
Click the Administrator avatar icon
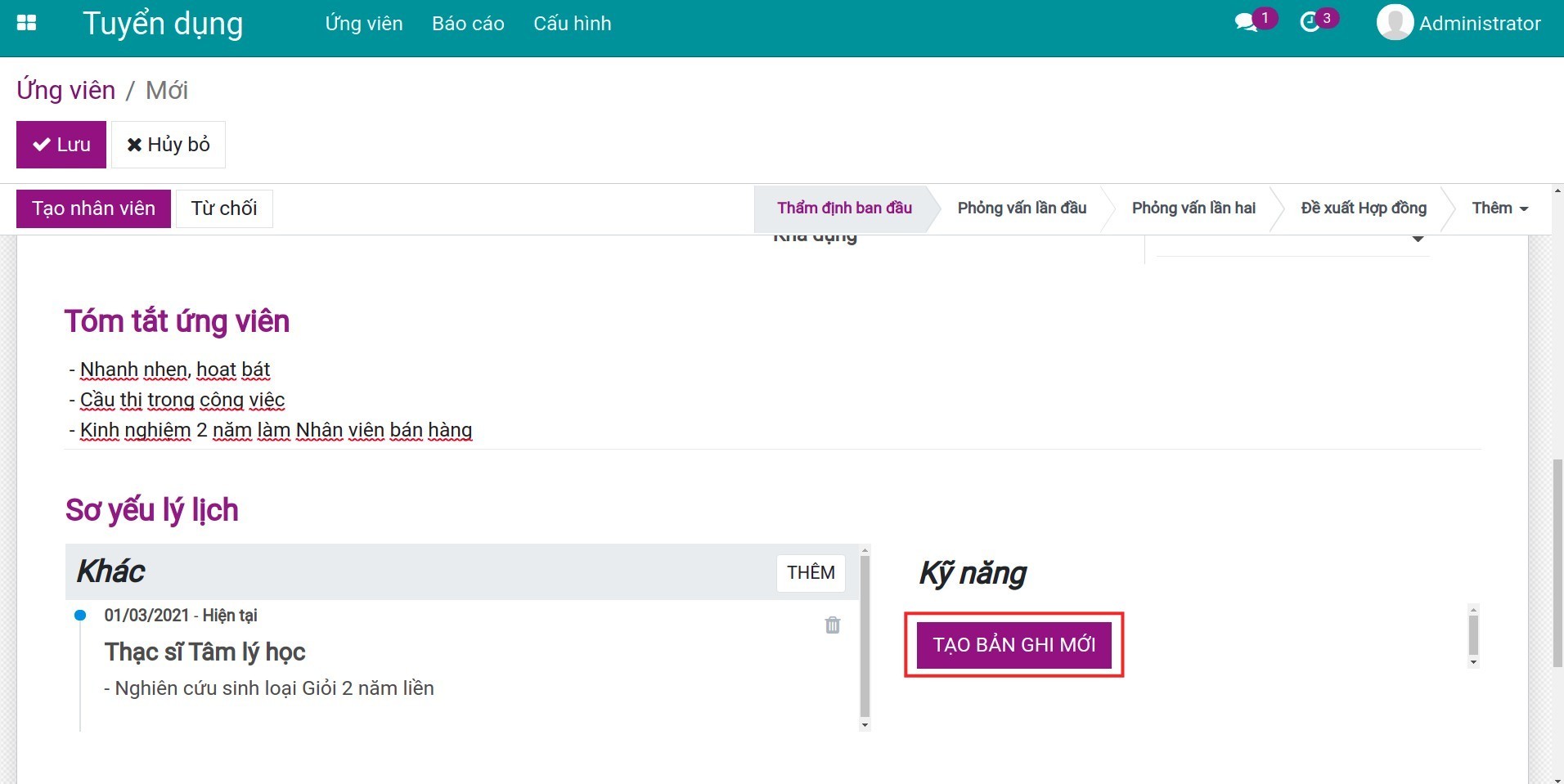1395,23
